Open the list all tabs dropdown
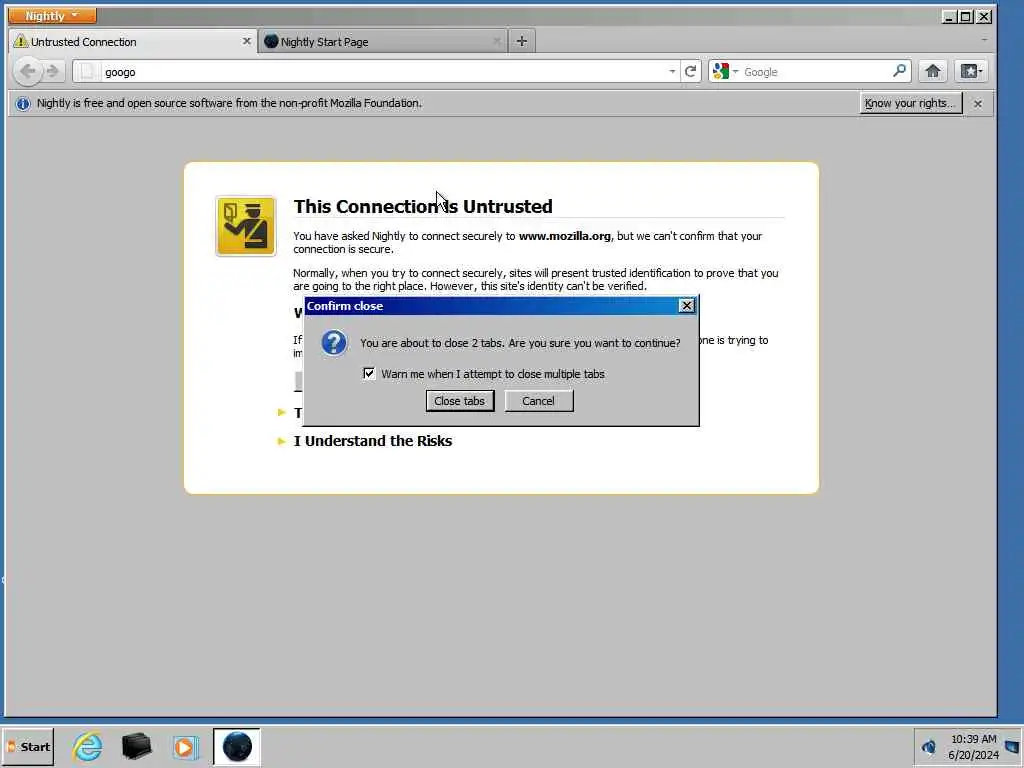The image size is (1024, 768). 984,40
